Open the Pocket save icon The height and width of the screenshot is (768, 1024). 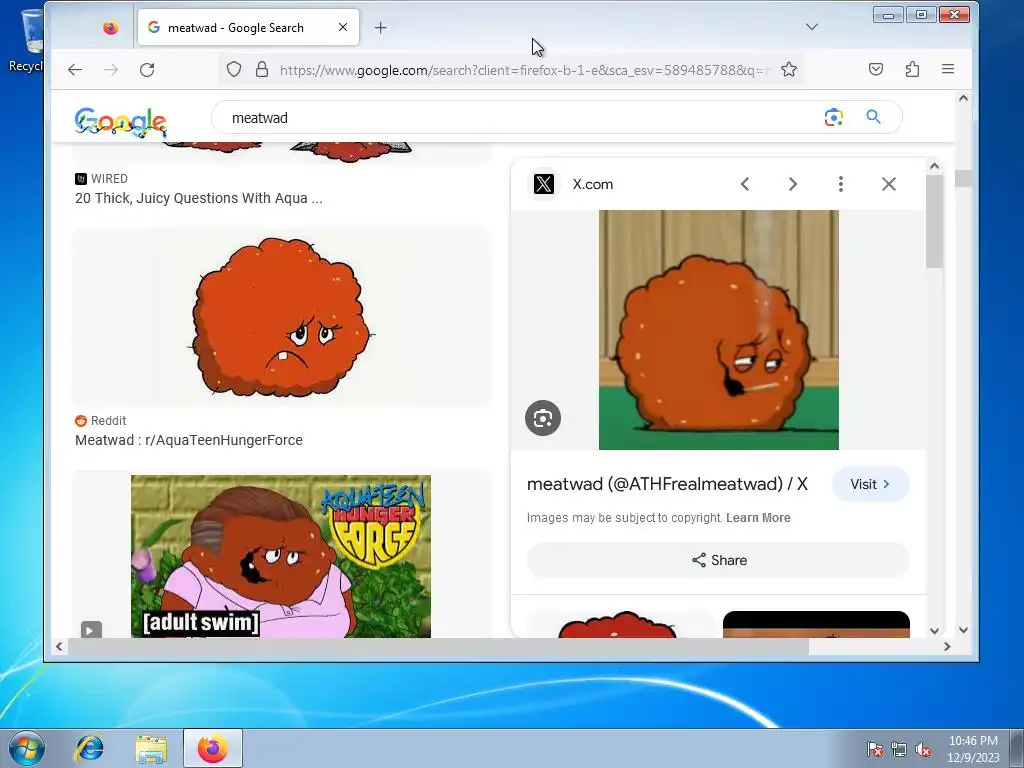pyautogui.click(x=876, y=69)
